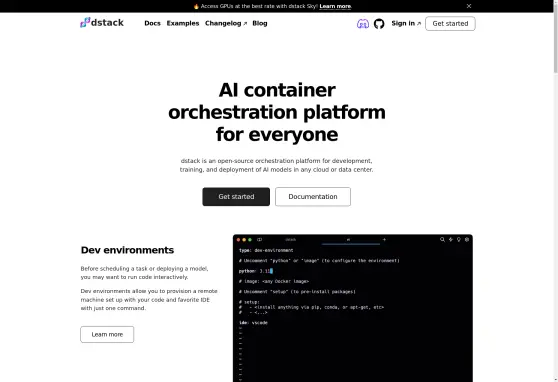Click Learn more under Dev environments

[x=107, y=334]
